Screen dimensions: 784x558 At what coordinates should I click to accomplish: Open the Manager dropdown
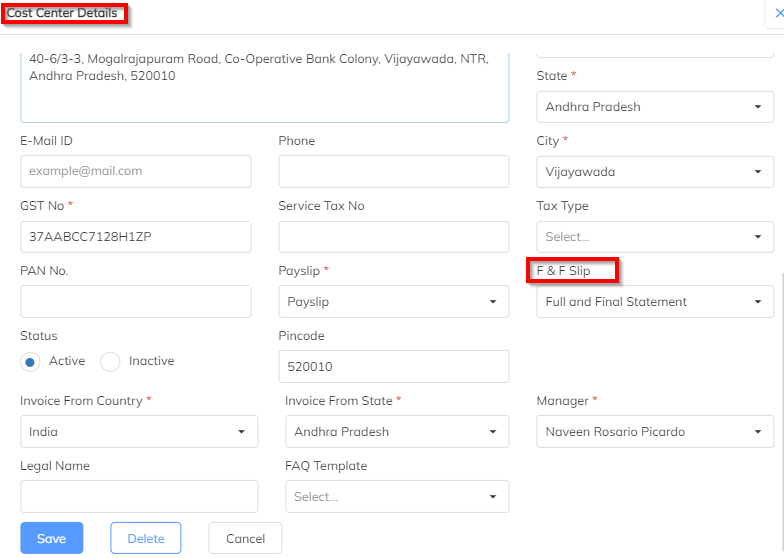[x=655, y=432]
